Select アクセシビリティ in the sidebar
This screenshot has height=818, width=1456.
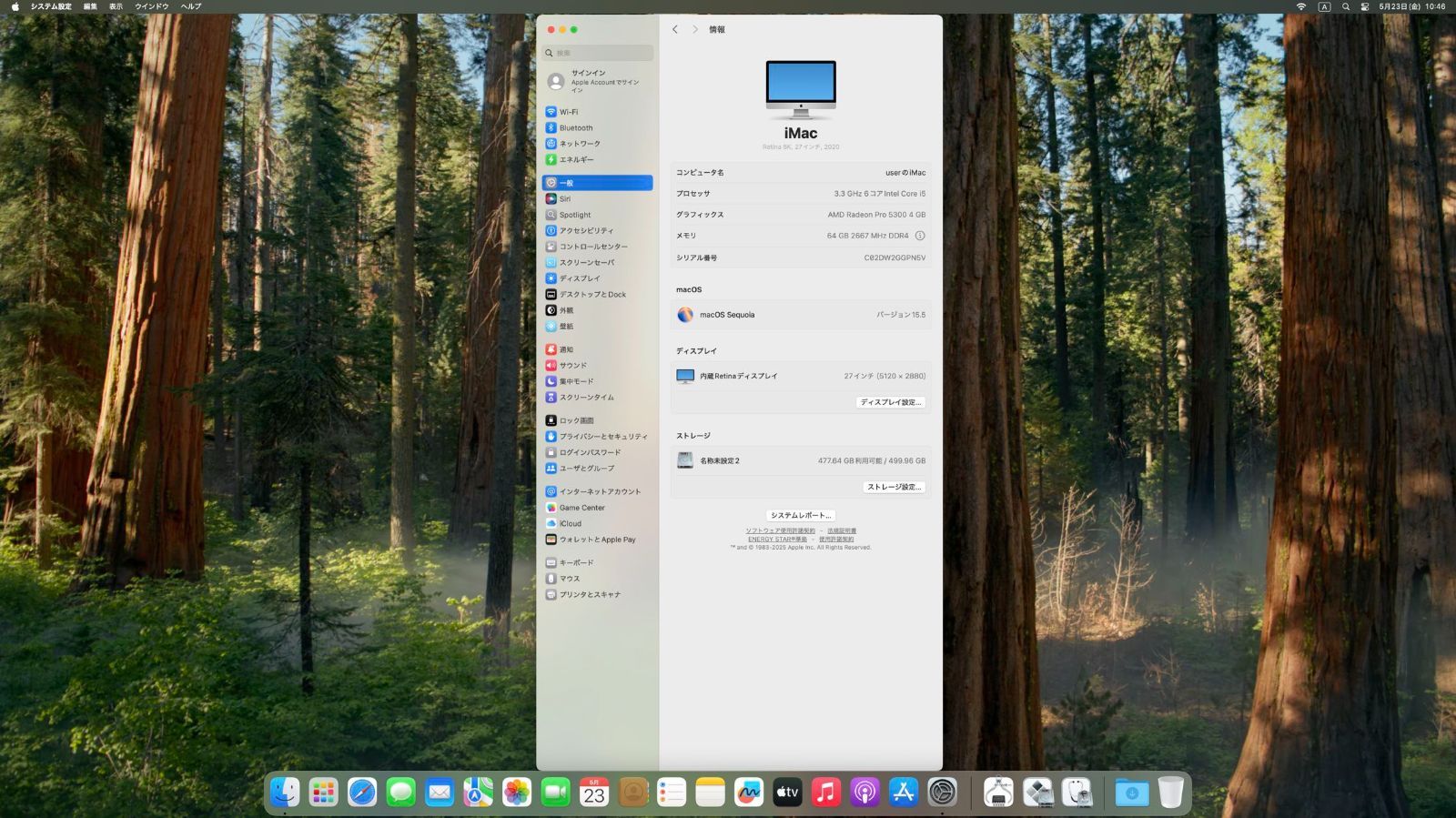click(x=597, y=231)
